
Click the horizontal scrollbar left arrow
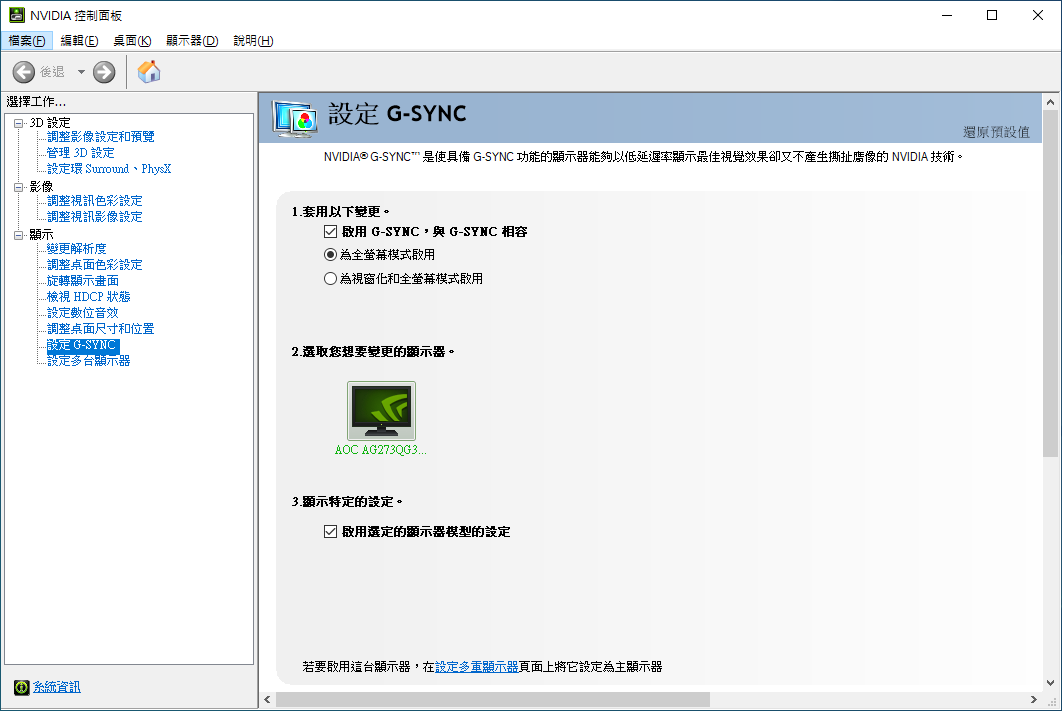[268, 699]
